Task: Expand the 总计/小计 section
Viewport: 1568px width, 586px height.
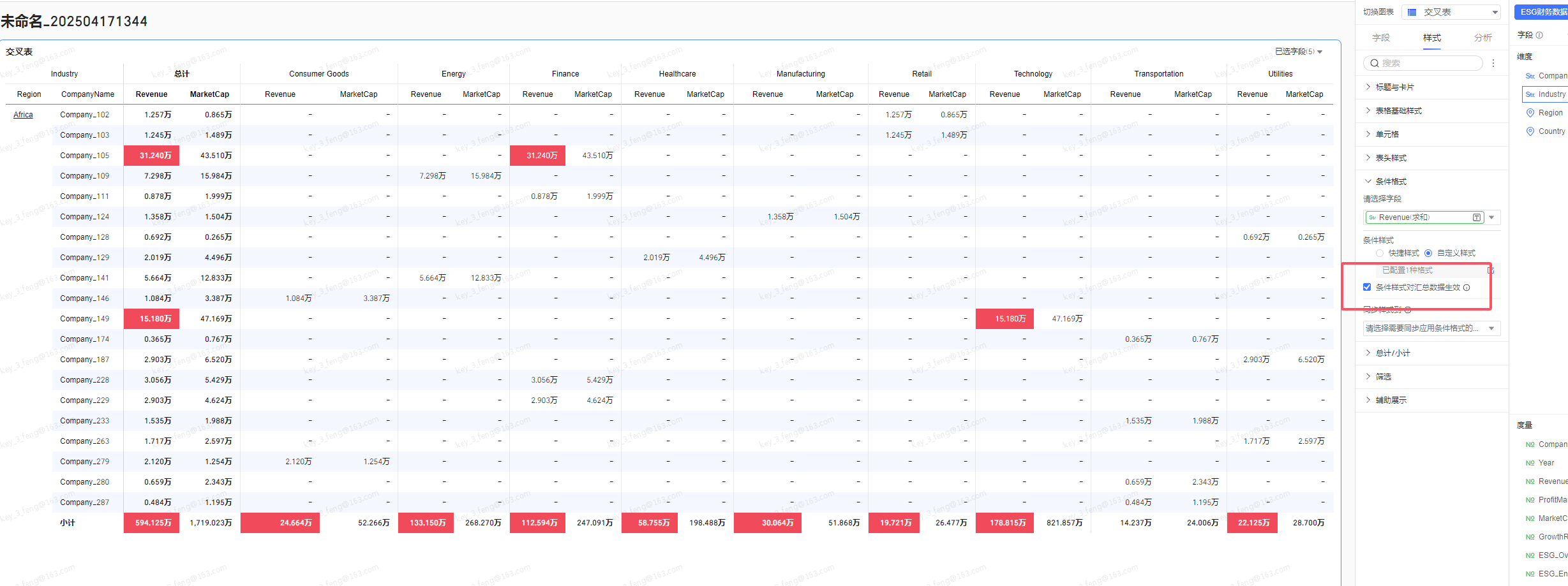Action: click(x=1393, y=353)
